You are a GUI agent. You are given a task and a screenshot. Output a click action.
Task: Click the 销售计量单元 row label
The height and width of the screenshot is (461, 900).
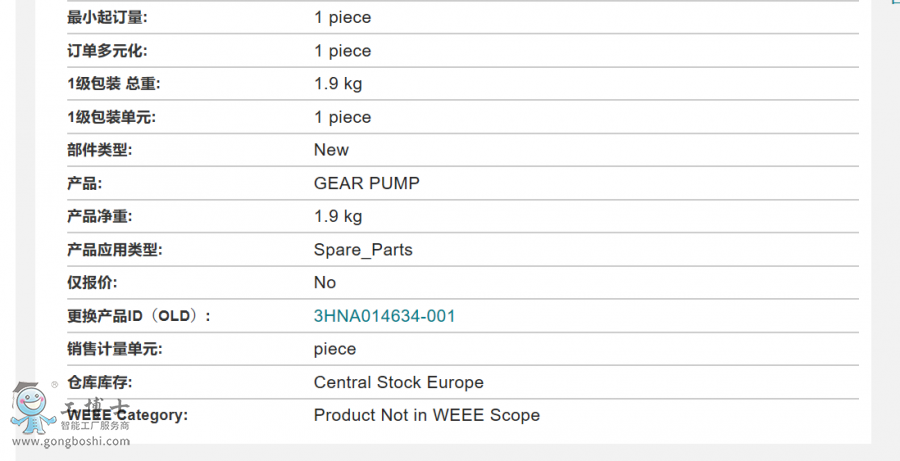114,349
